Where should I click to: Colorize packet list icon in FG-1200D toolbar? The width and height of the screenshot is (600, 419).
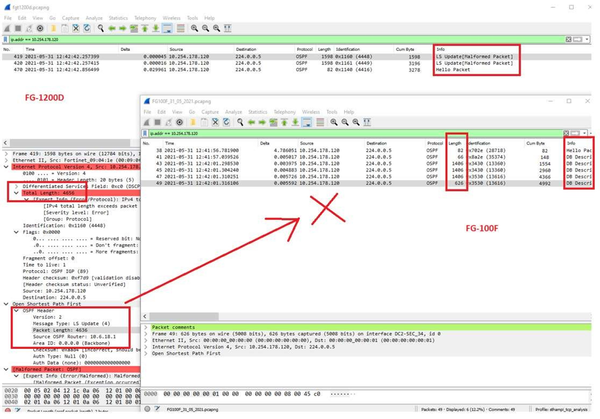point(181,28)
